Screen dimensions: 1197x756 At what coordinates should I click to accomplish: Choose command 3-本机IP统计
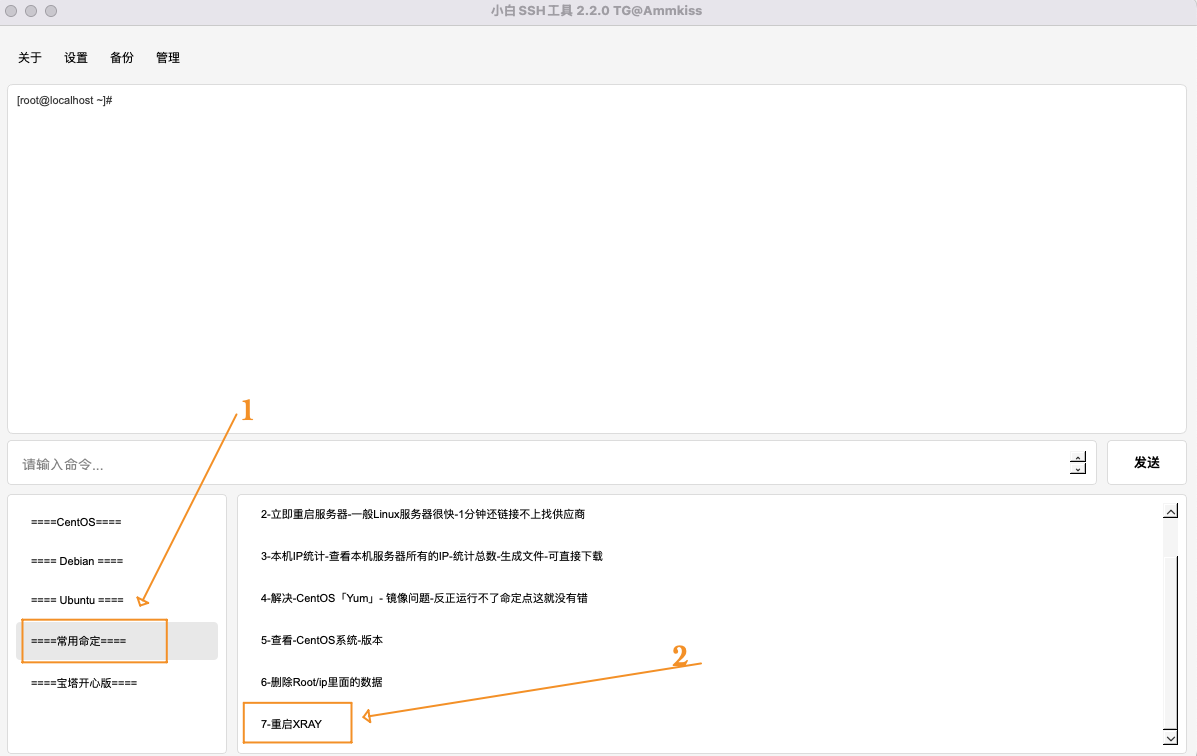[x=431, y=556]
